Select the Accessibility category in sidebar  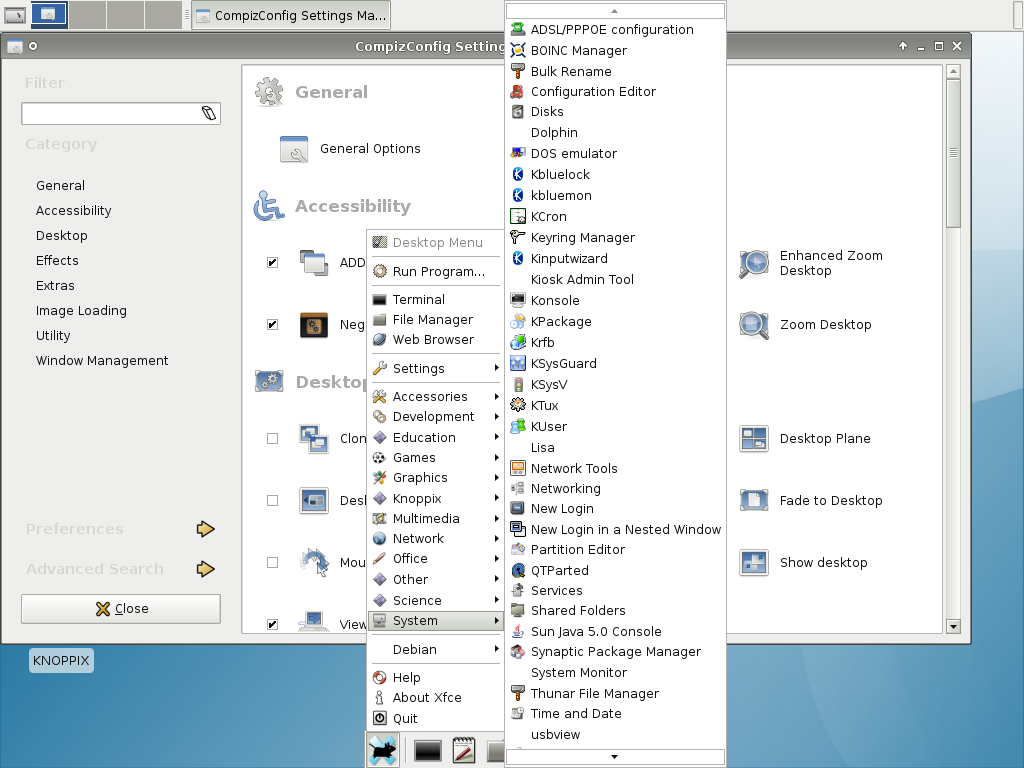point(74,210)
